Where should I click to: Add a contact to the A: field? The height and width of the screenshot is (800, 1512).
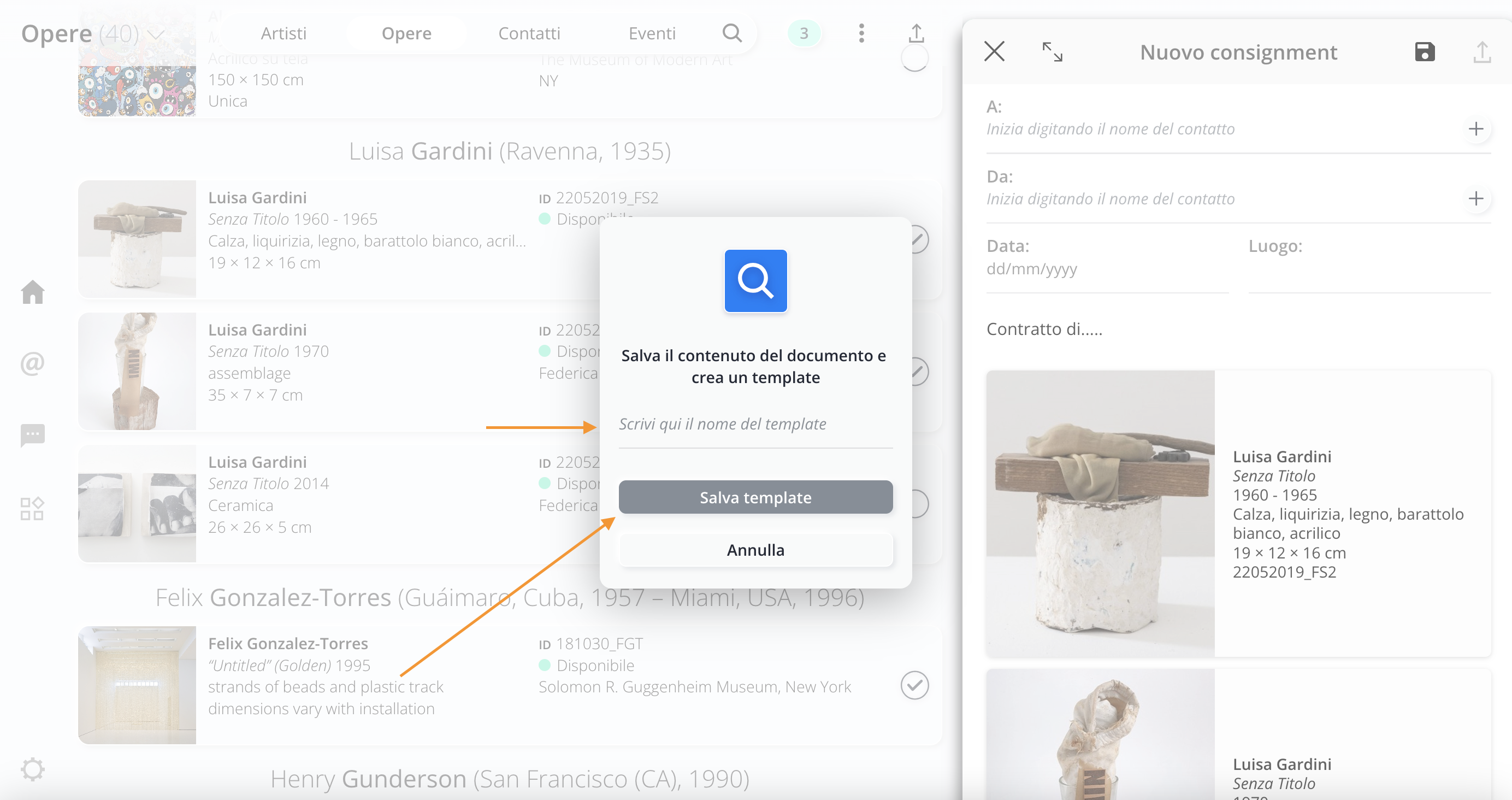pyautogui.click(x=1475, y=128)
